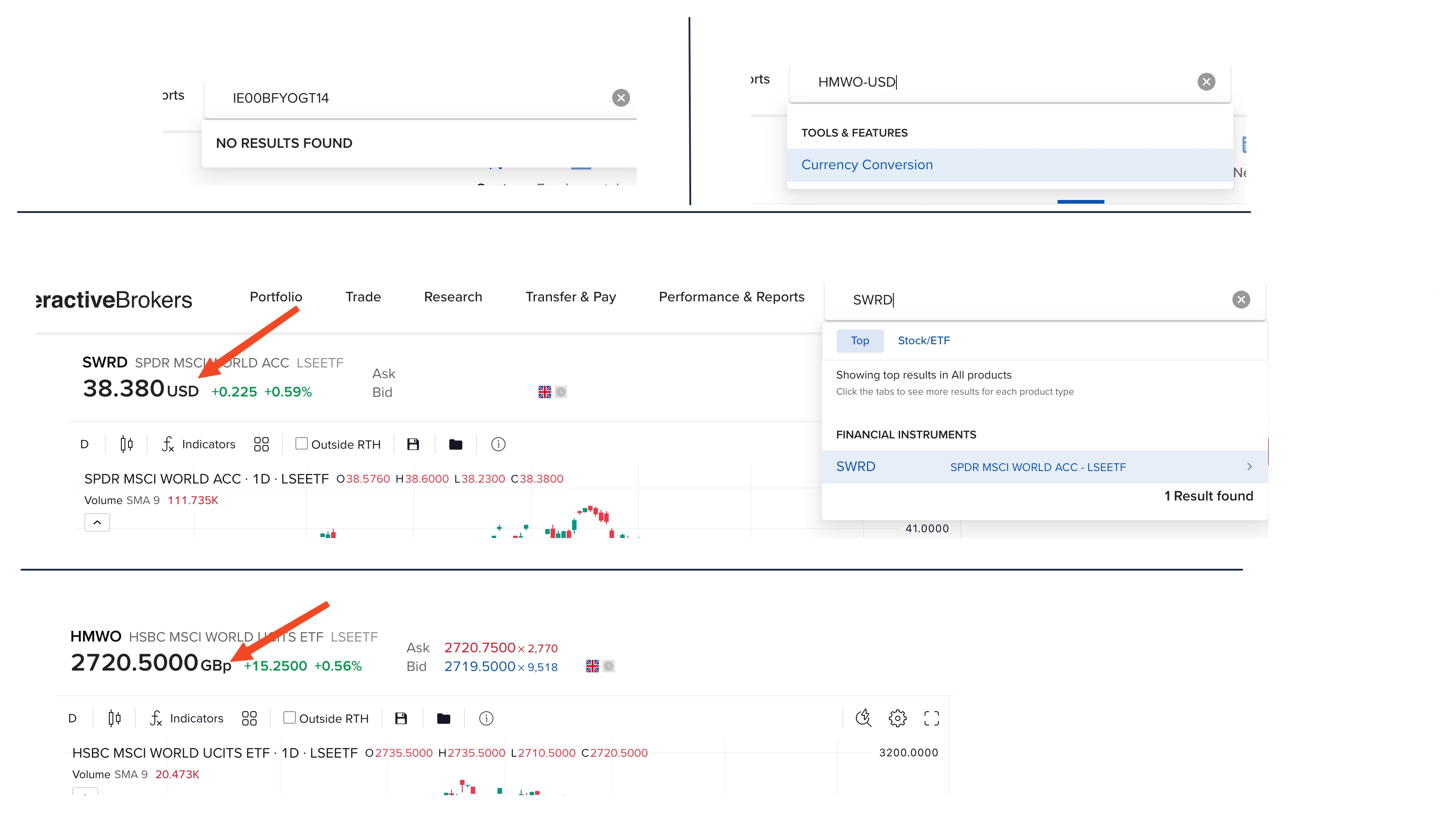Switch to Stock/ETF results tab
The height and width of the screenshot is (813, 1456).
tap(924, 341)
